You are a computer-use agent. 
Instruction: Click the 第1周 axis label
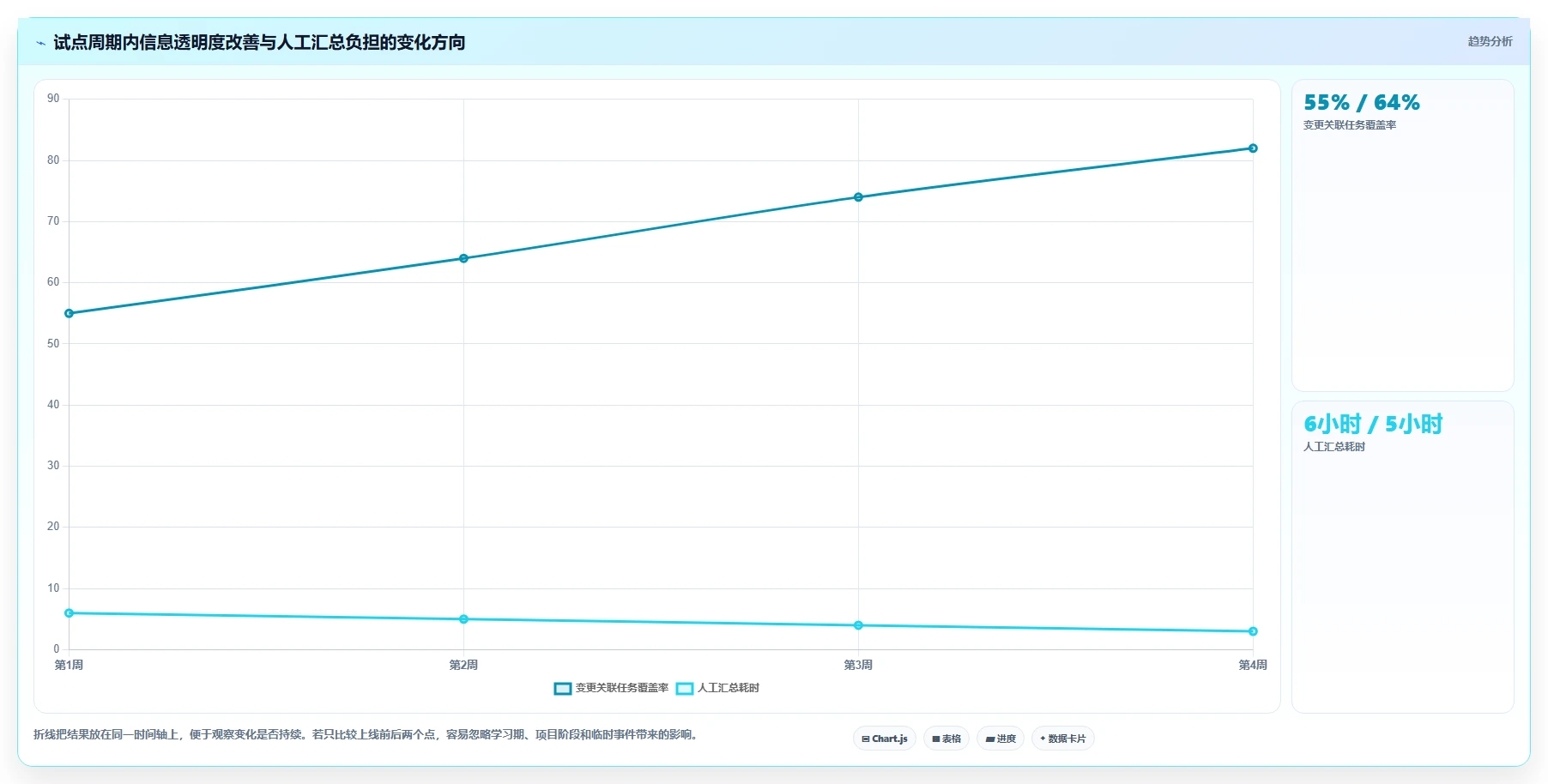69,665
